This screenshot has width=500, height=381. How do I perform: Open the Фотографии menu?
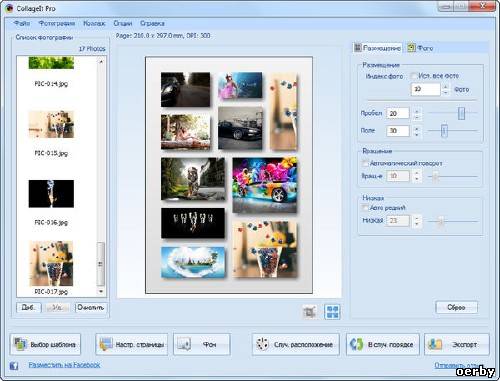57,23
